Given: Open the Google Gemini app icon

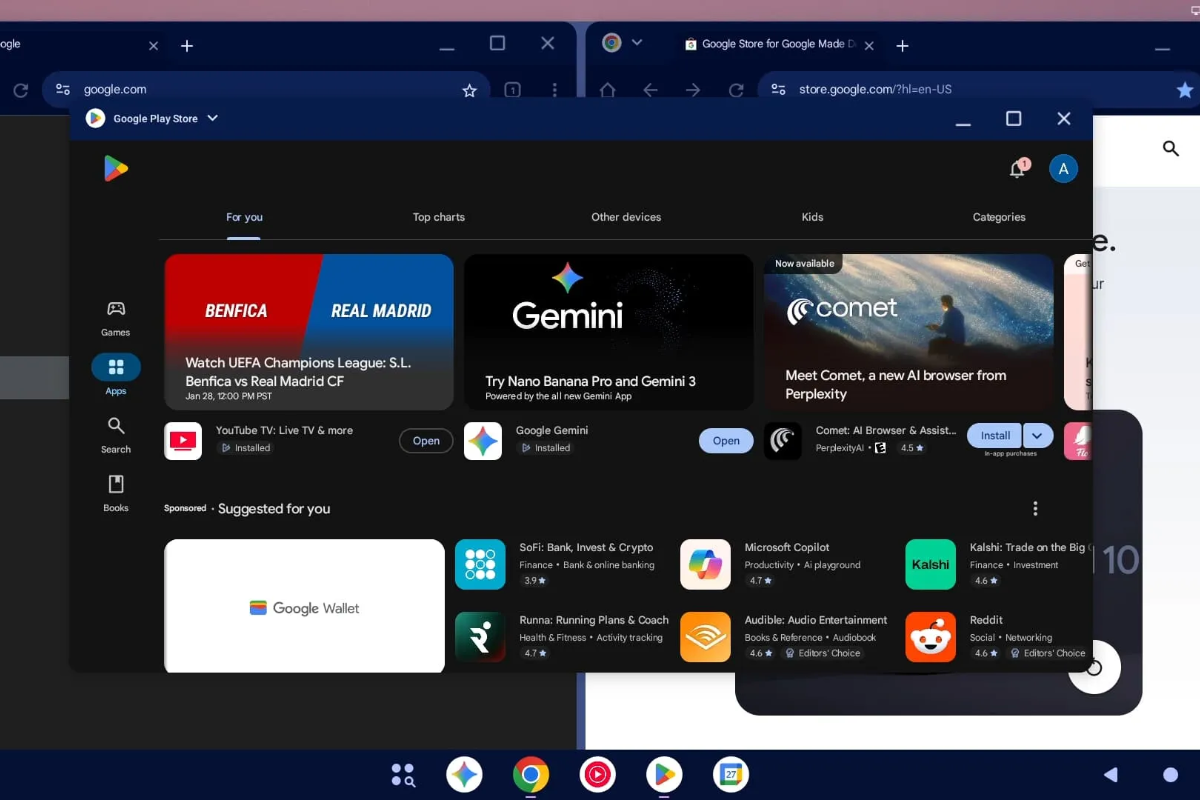Looking at the screenshot, I should pyautogui.click(x=483, y=440).
